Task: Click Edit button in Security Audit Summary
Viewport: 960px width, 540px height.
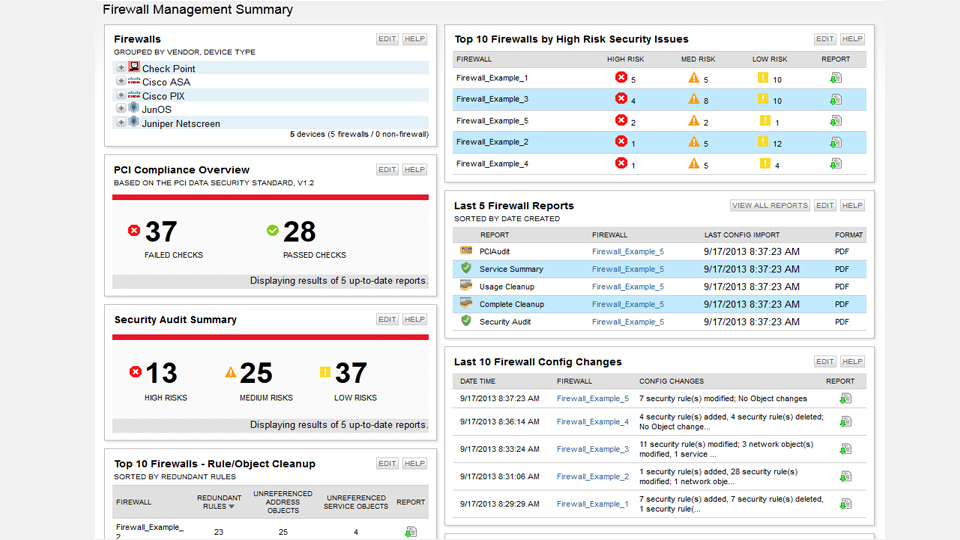Action: pos(387,319)
